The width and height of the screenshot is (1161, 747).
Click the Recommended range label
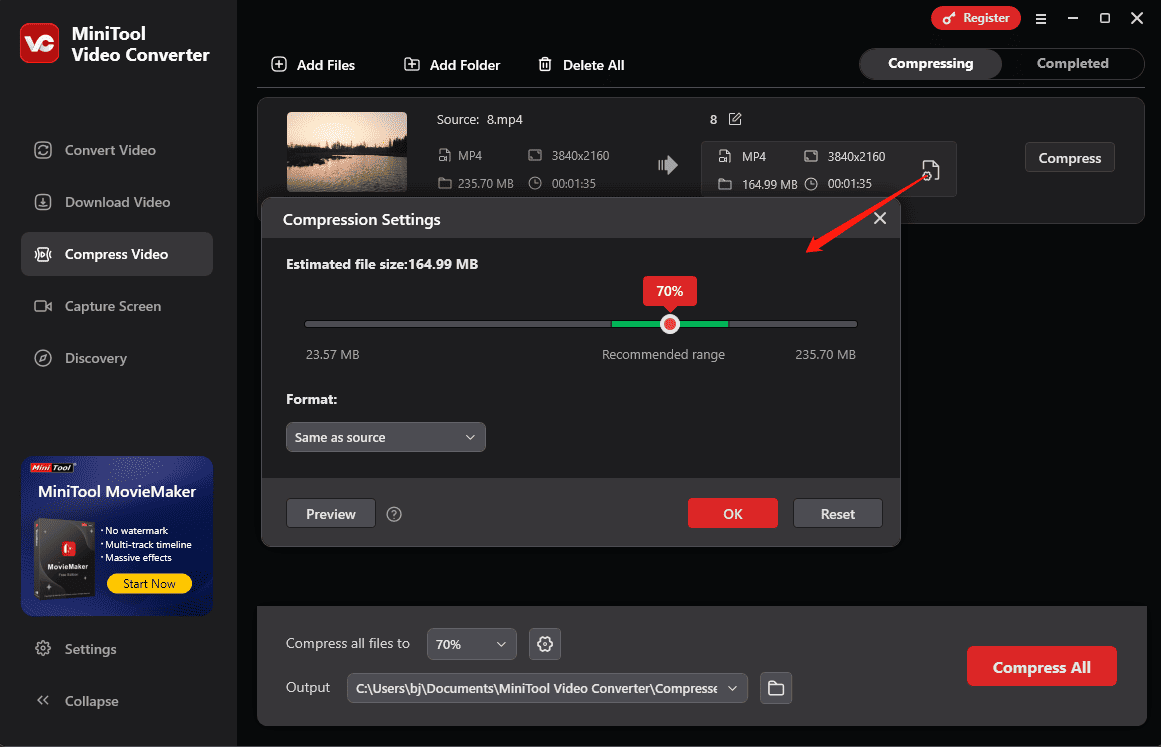tap(663, 355)
